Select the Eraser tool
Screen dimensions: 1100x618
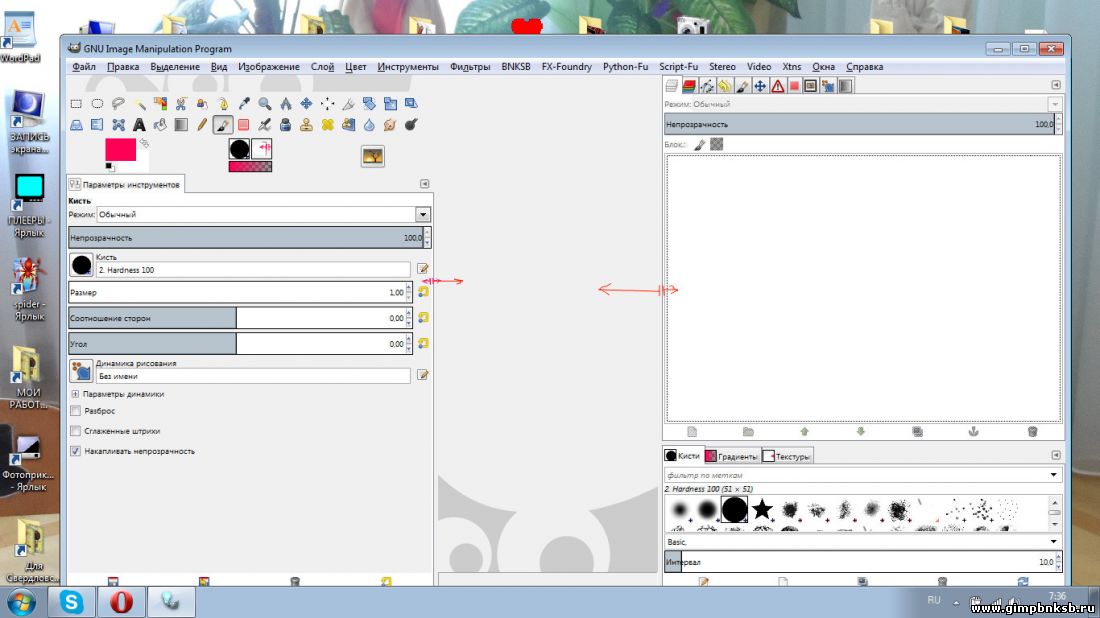tap(243, 125)
